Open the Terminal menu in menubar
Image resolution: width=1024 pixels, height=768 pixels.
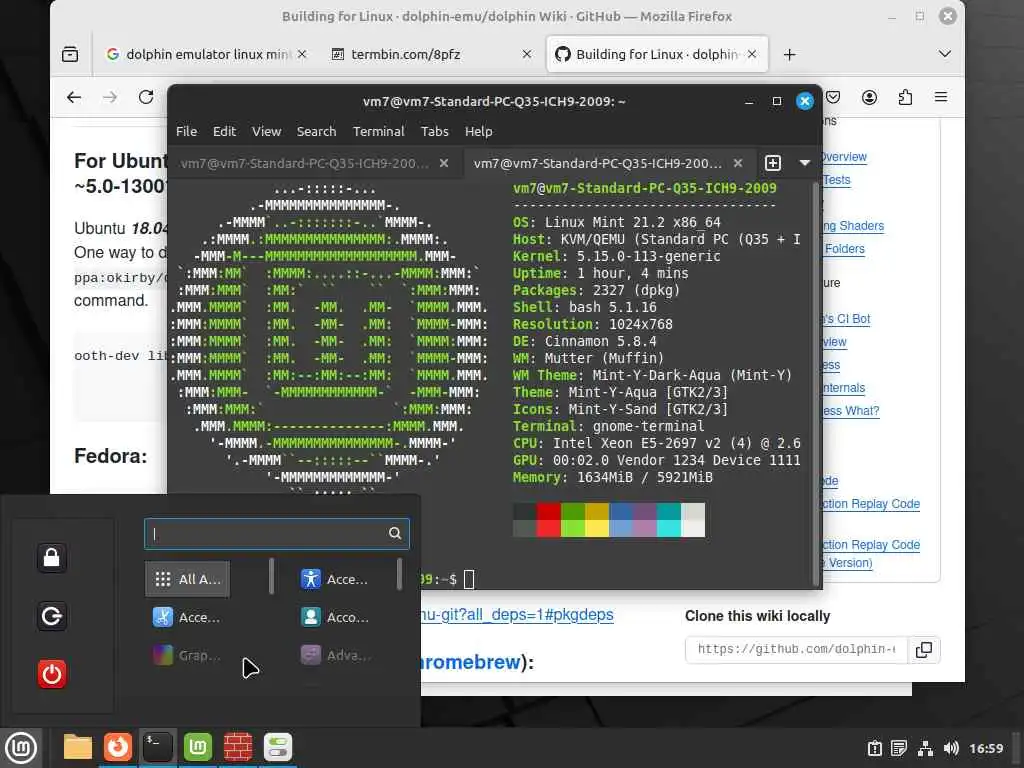(379, 131)
